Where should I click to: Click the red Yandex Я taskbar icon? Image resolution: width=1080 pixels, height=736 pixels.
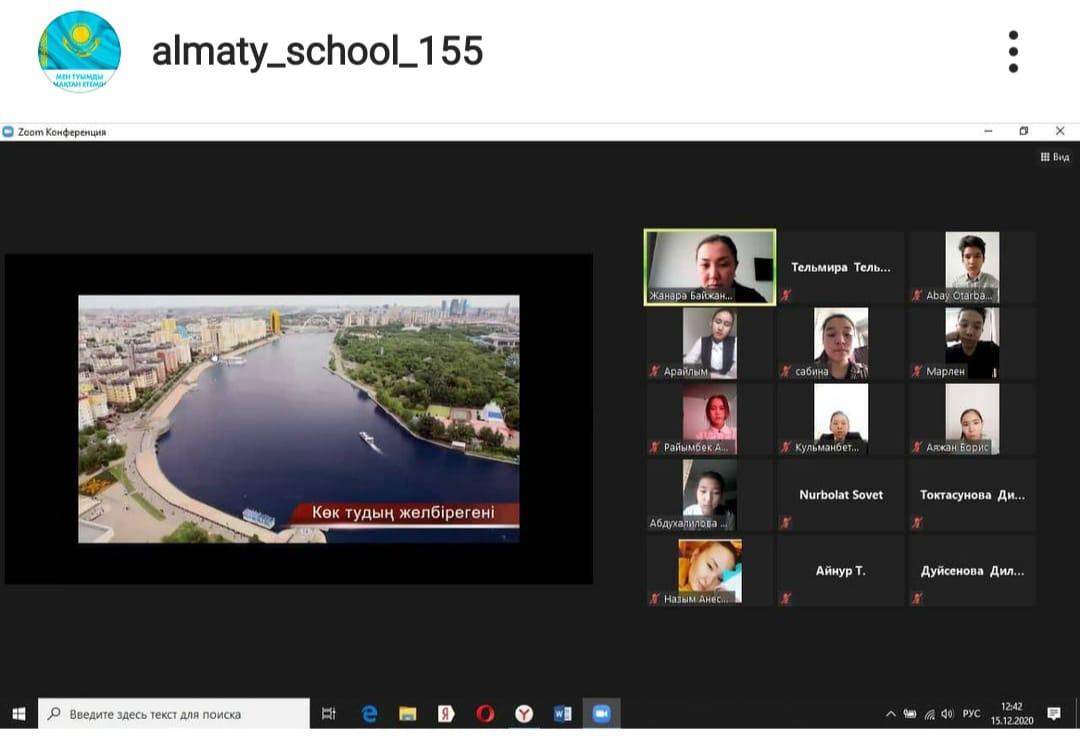pos(446,714)
